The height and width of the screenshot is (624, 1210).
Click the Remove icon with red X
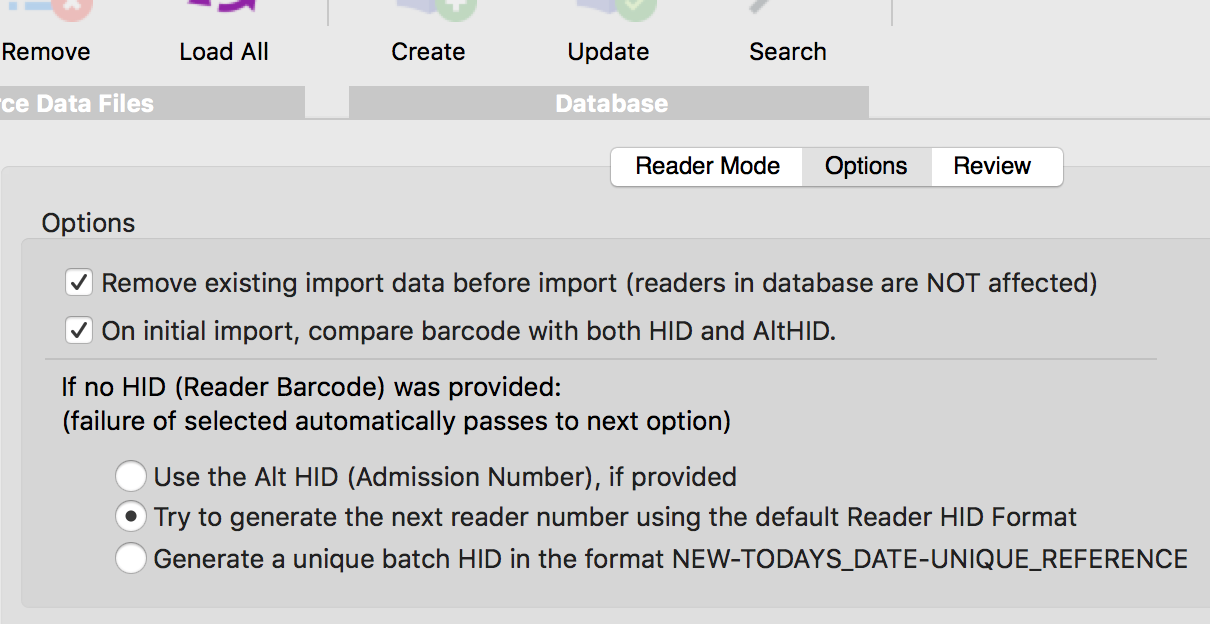tap(48, 10)
